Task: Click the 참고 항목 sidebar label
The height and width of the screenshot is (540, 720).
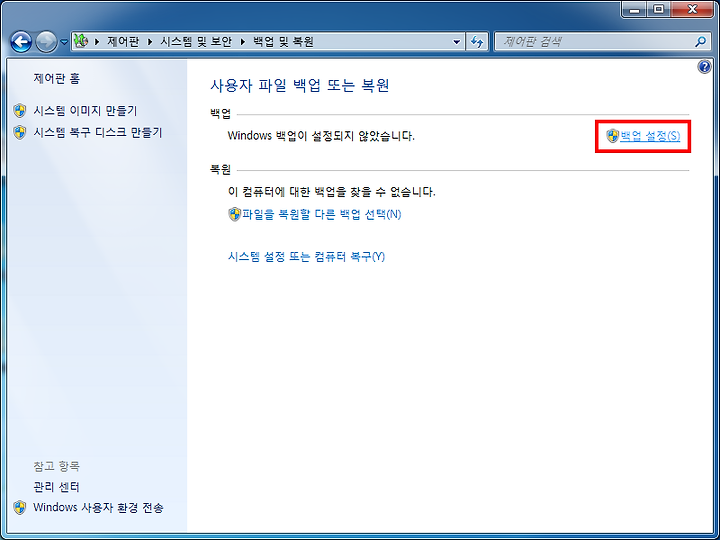Action: coord(56,466)
